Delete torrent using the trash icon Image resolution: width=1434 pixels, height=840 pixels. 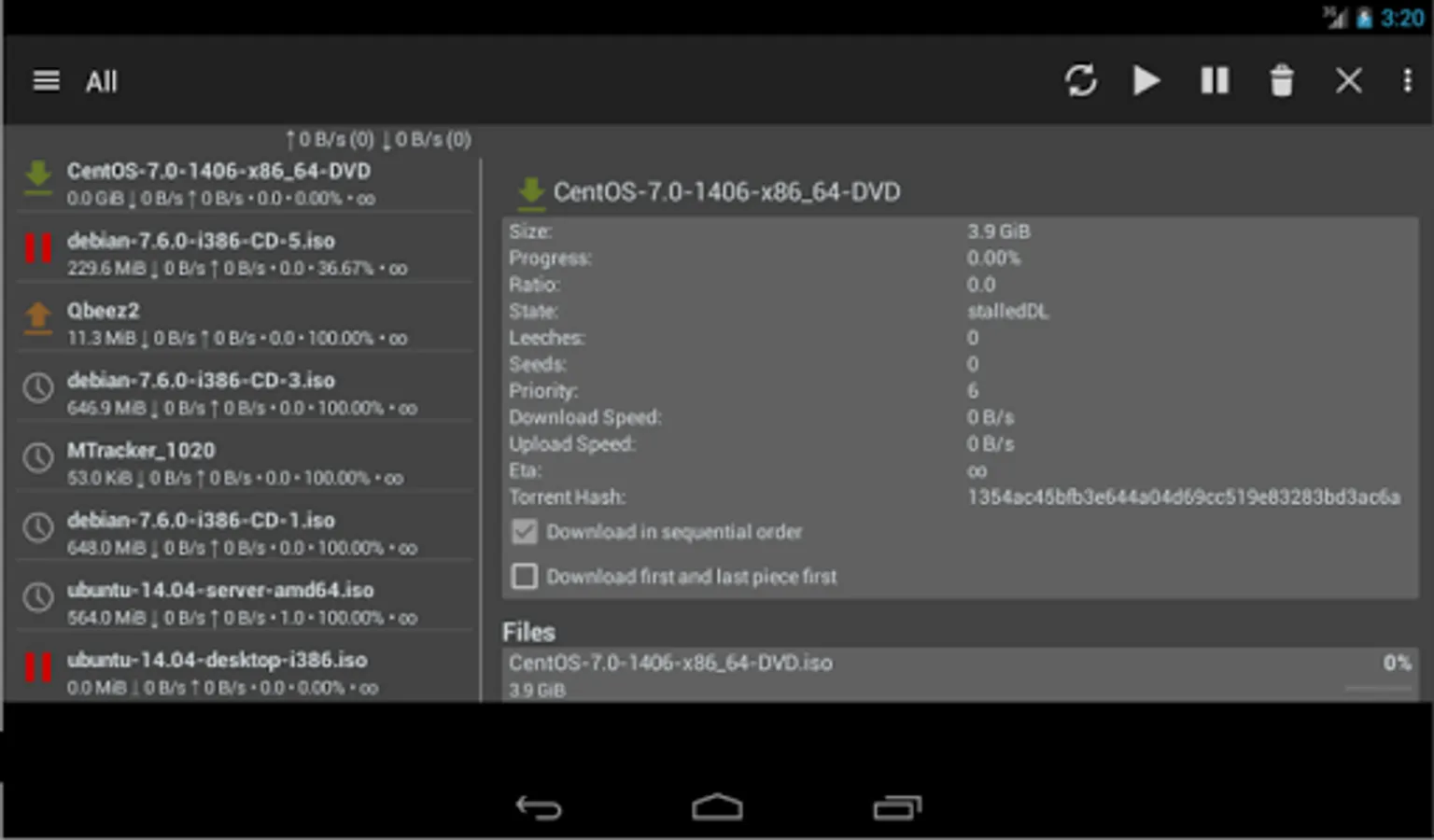pyautogui.click(x=1282, y=80)
